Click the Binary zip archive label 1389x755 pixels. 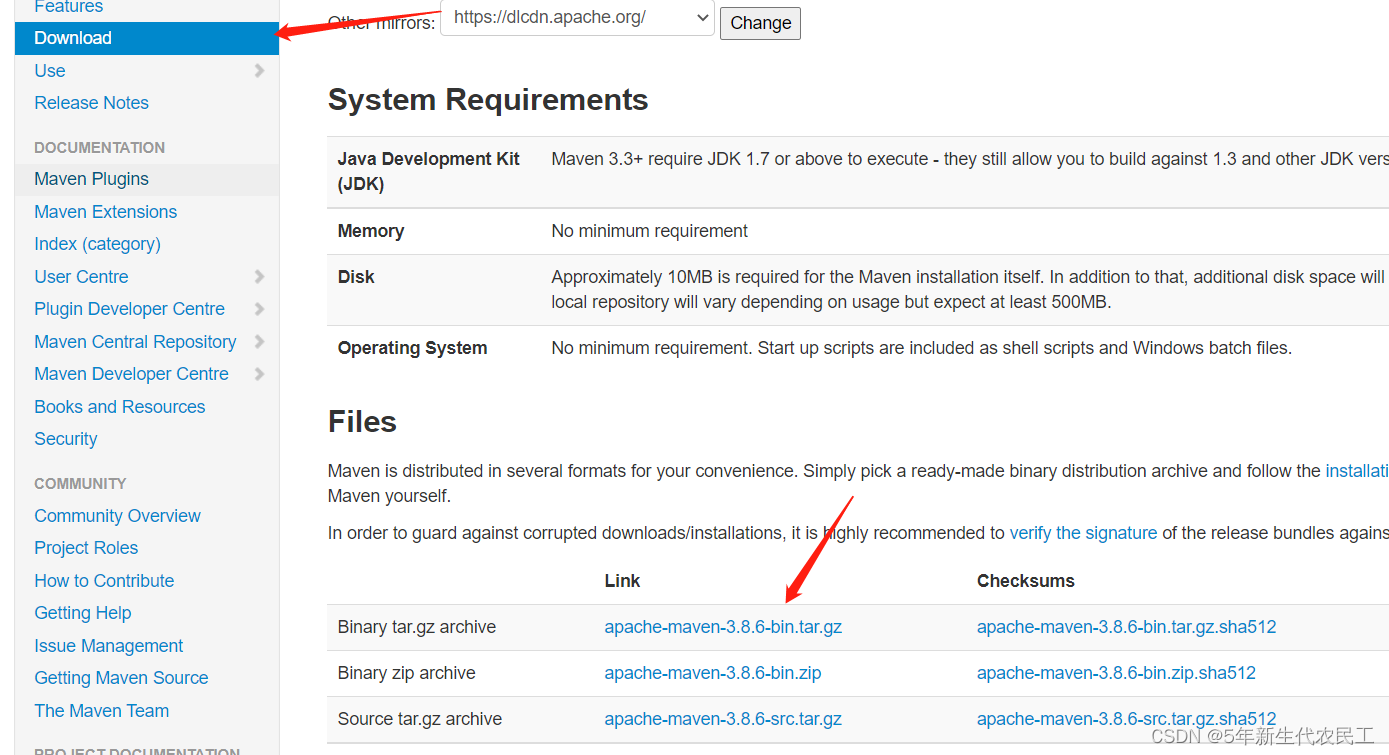click(407, 673)
